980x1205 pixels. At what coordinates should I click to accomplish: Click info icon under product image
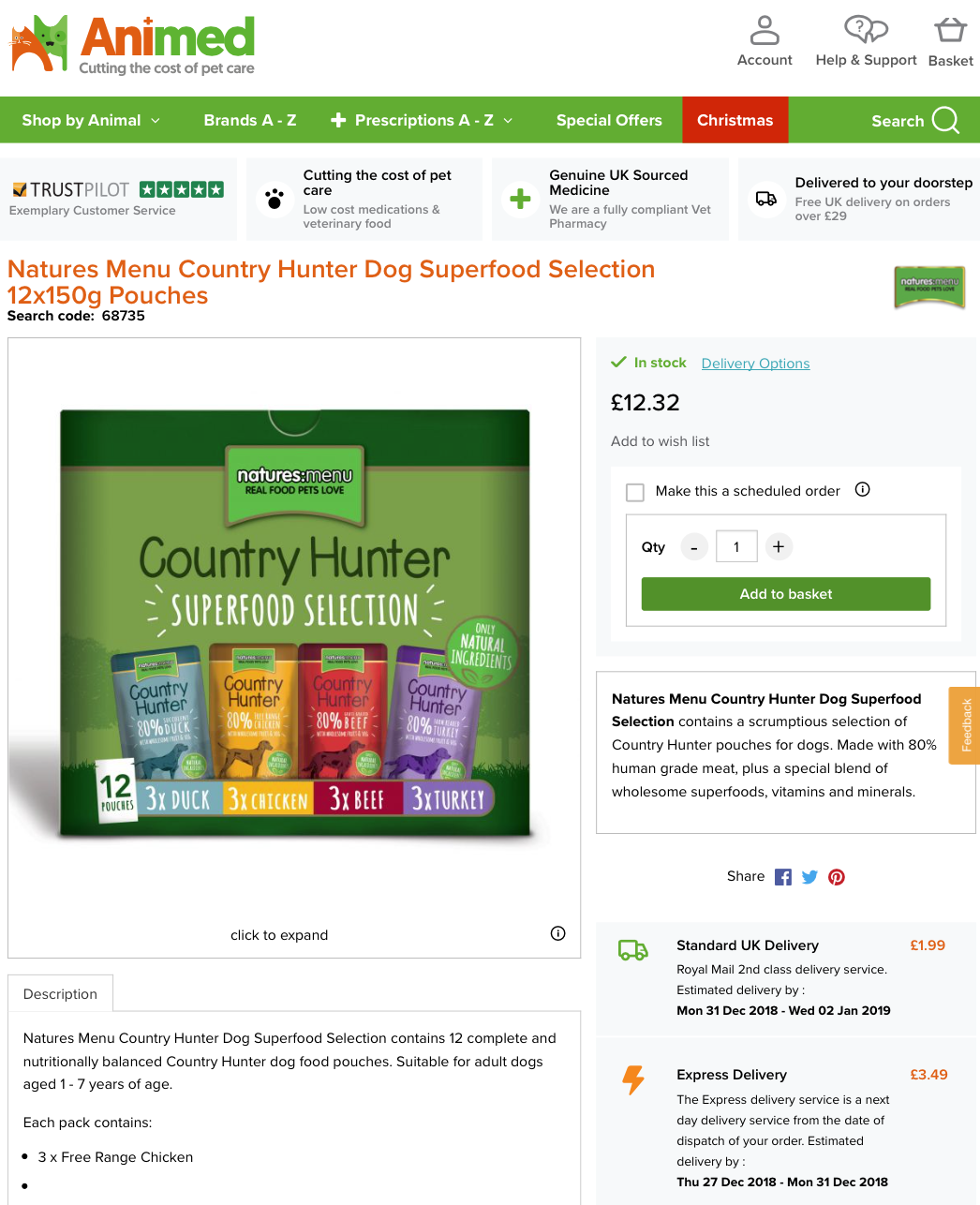(558, 933)
